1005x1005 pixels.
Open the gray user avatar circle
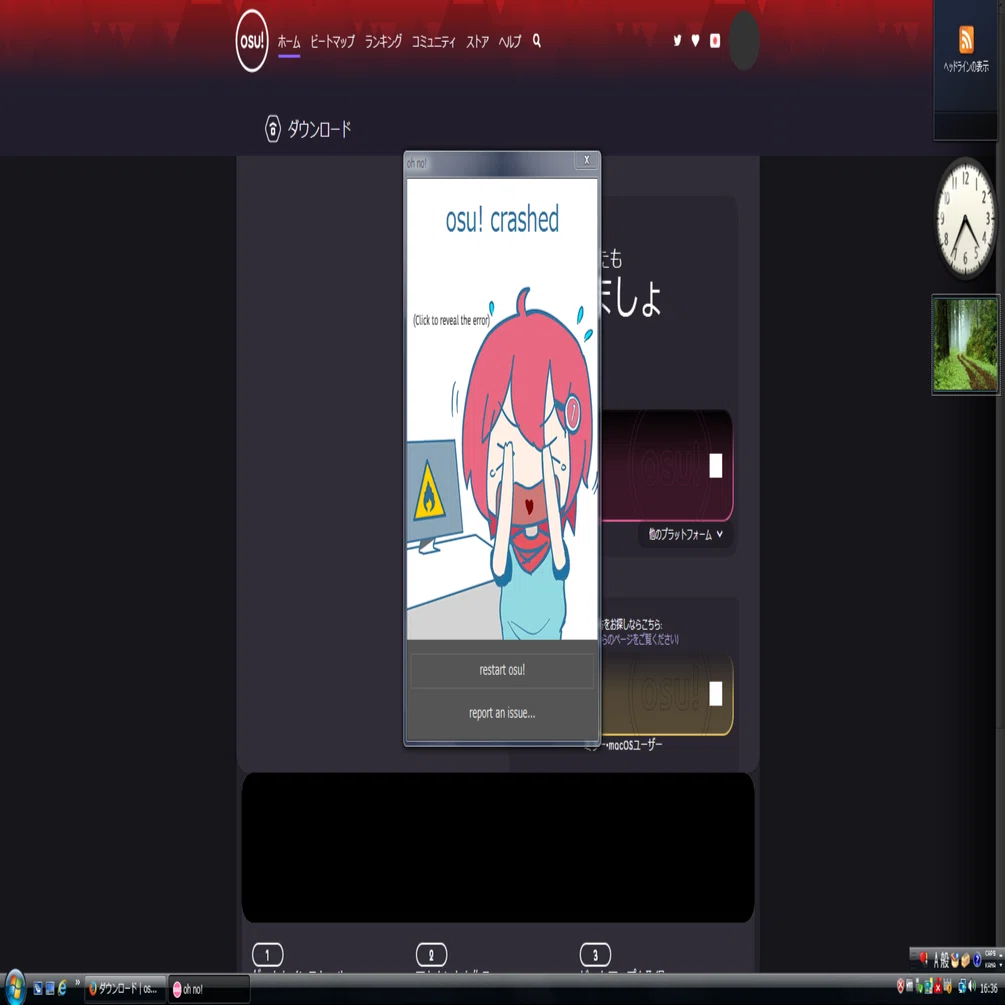tap(744, 41)
